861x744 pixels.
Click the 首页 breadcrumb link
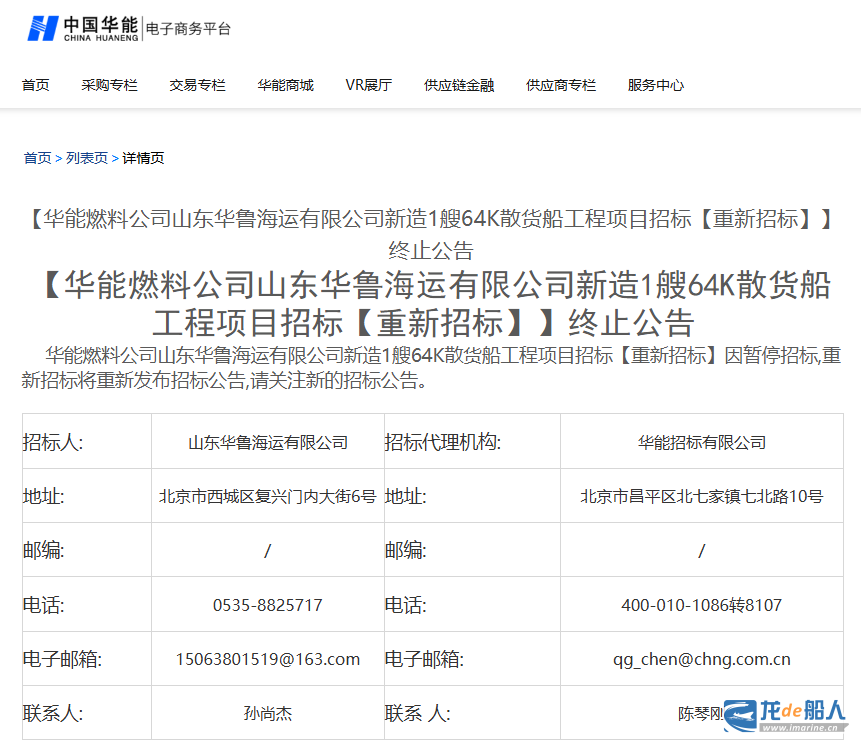coord(37,158)
